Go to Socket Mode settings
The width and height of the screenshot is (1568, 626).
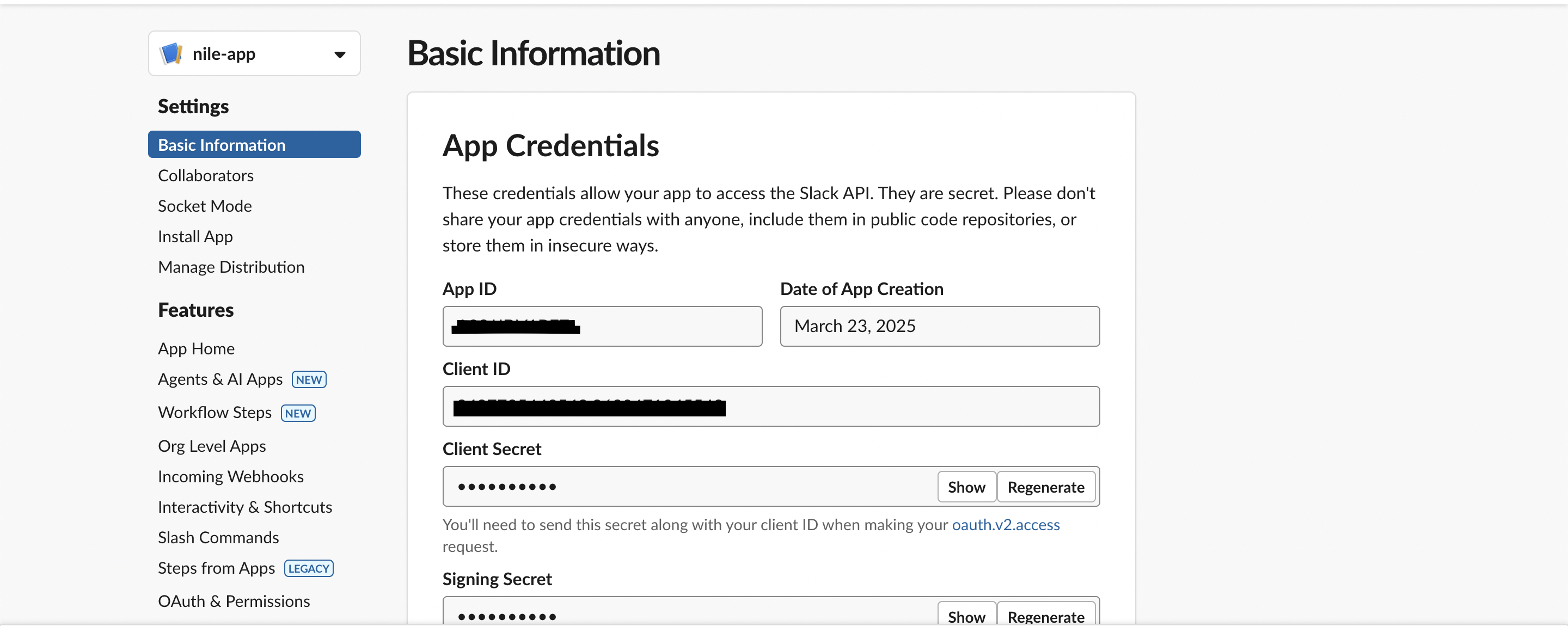tap(205, 206)
